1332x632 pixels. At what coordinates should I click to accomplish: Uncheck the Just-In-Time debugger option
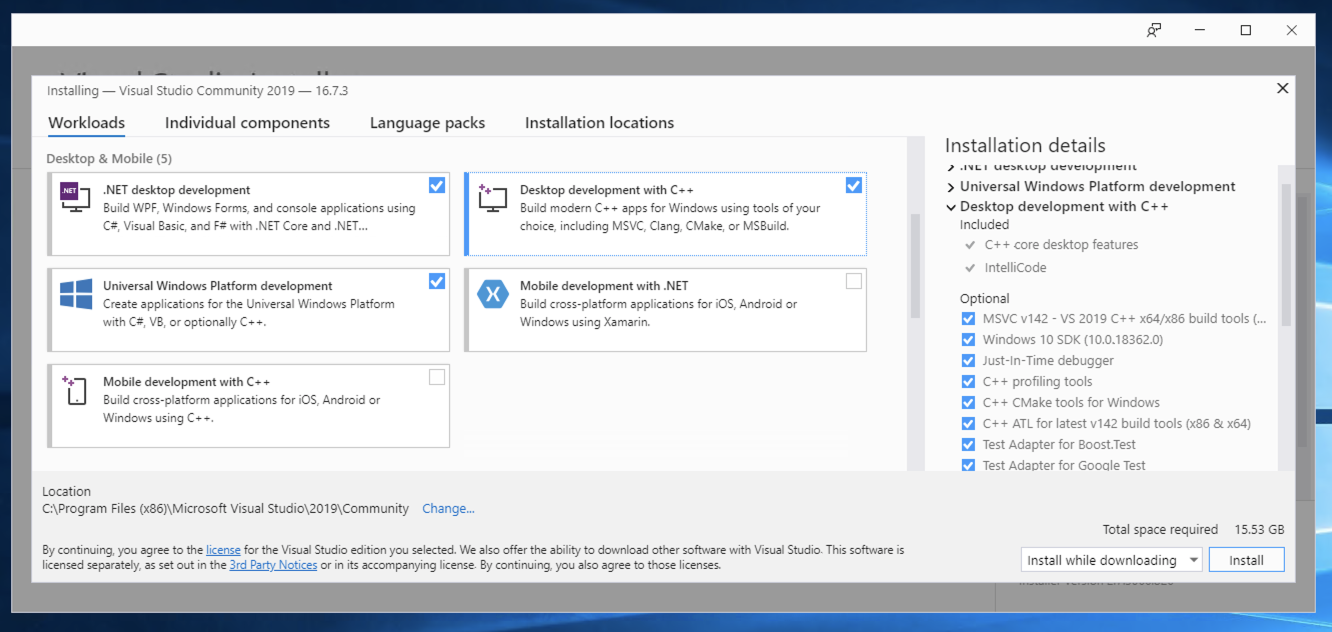click(x=968, y=361)
